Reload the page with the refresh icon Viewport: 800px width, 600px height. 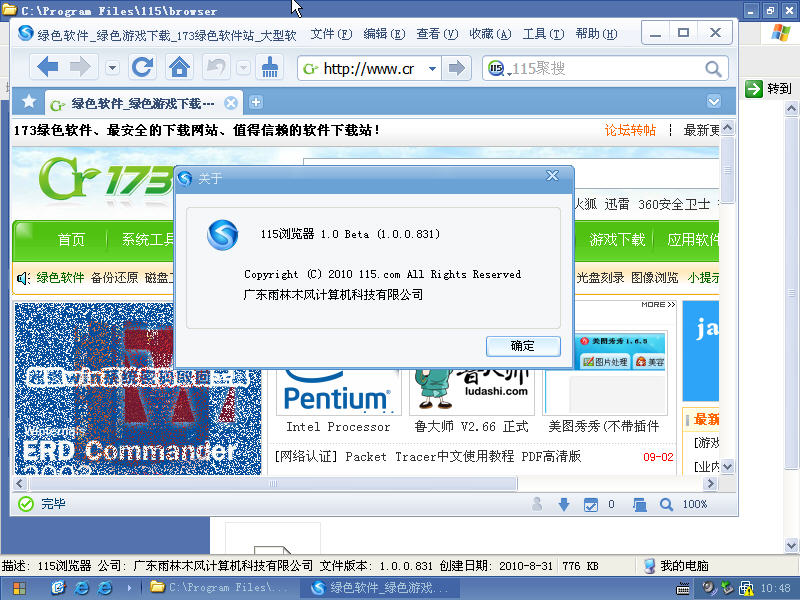pos(142,67)
